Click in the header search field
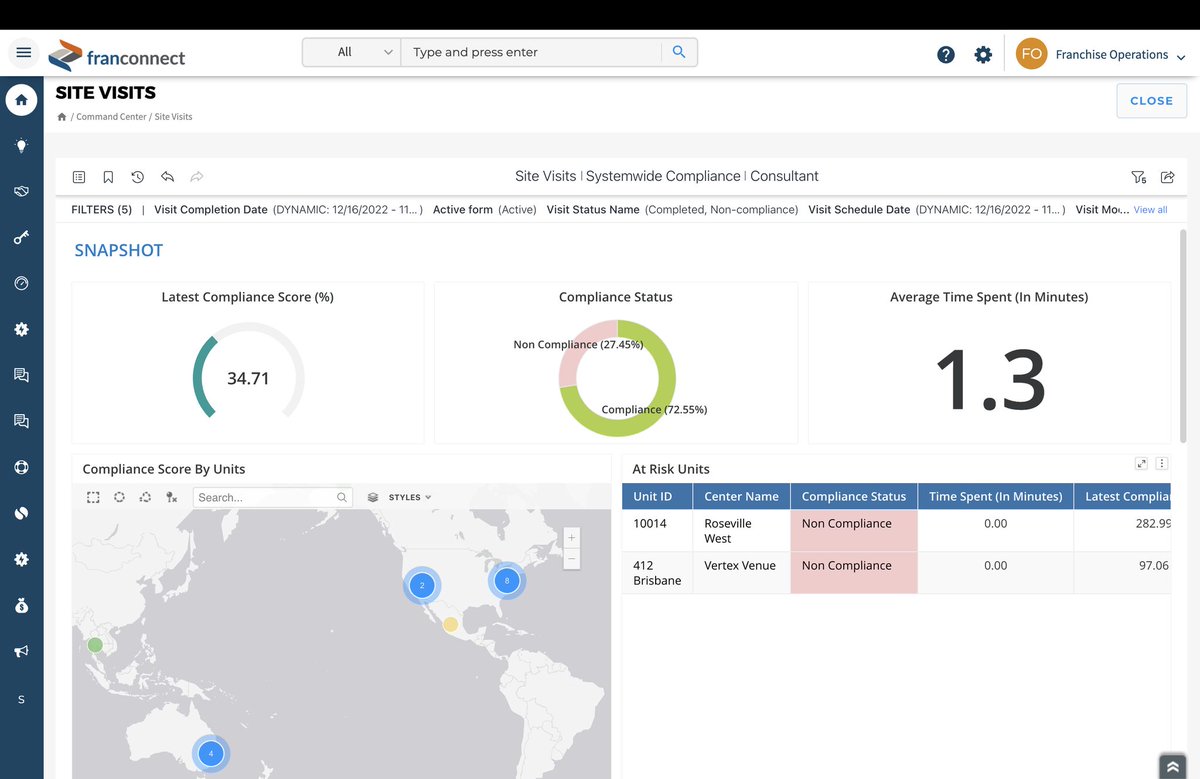The height and width of the screenshot is (779, 1200). click(x=531, y=52)
